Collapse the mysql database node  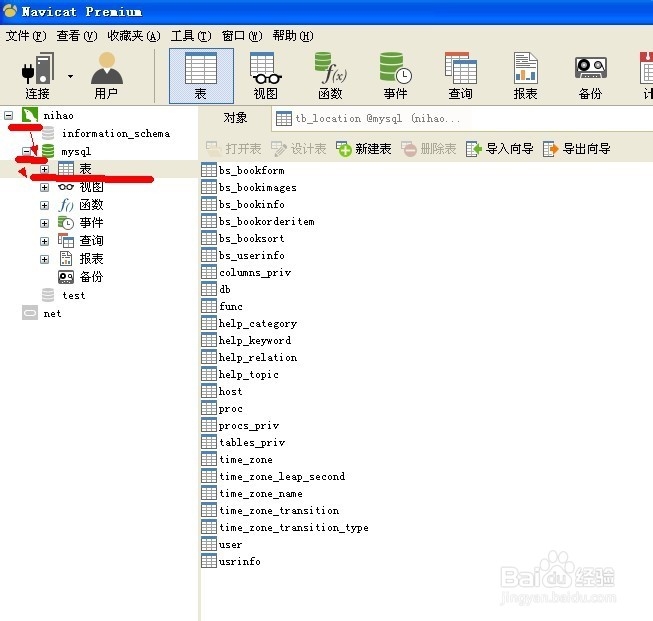[27, 151]
